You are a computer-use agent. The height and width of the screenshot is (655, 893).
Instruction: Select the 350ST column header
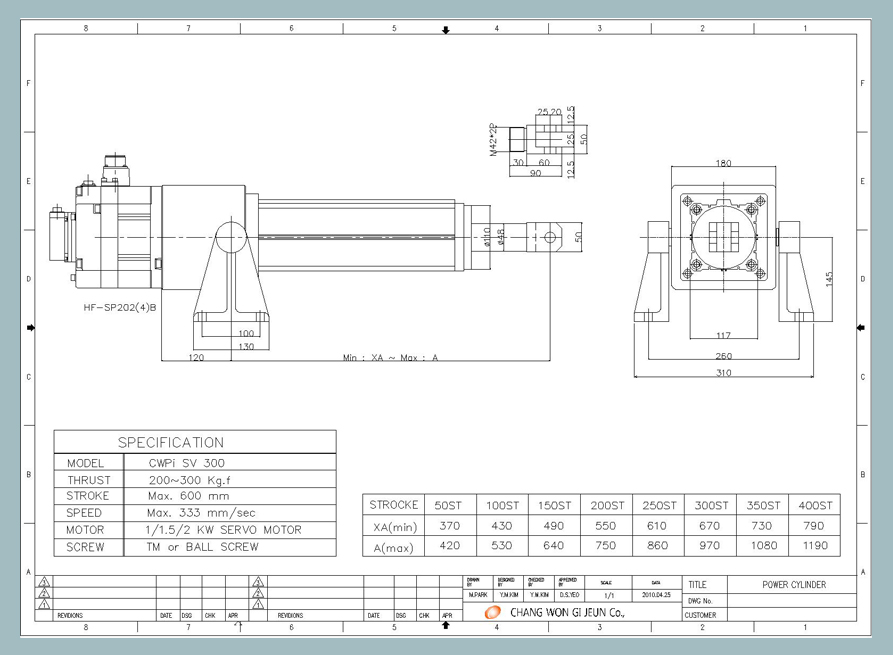click(x=763, y=505)
